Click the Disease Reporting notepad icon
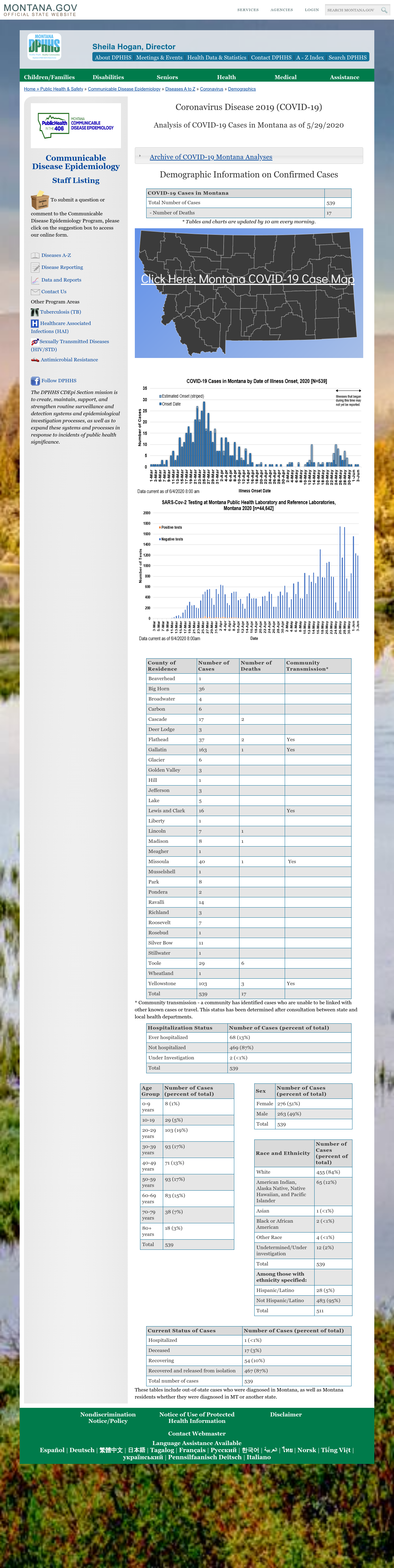 pyautogui.click(x=35, y=268)
